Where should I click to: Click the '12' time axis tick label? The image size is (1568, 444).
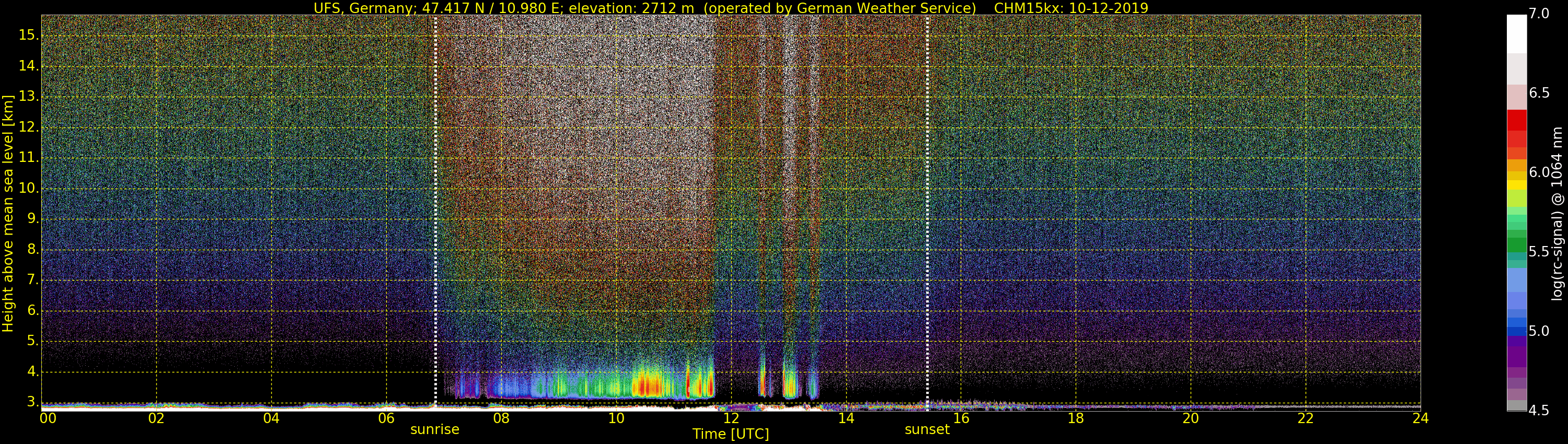pos(731,418)
